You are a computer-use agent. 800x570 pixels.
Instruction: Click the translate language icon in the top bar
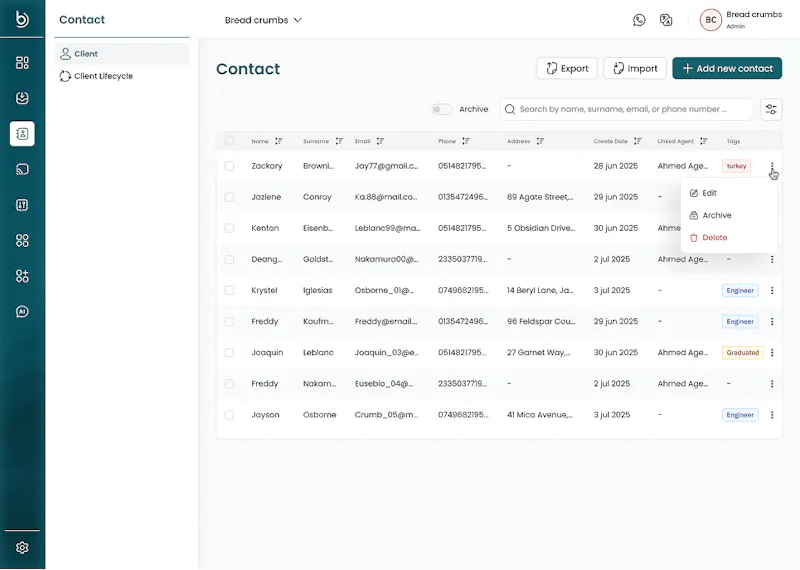(666, 20)
